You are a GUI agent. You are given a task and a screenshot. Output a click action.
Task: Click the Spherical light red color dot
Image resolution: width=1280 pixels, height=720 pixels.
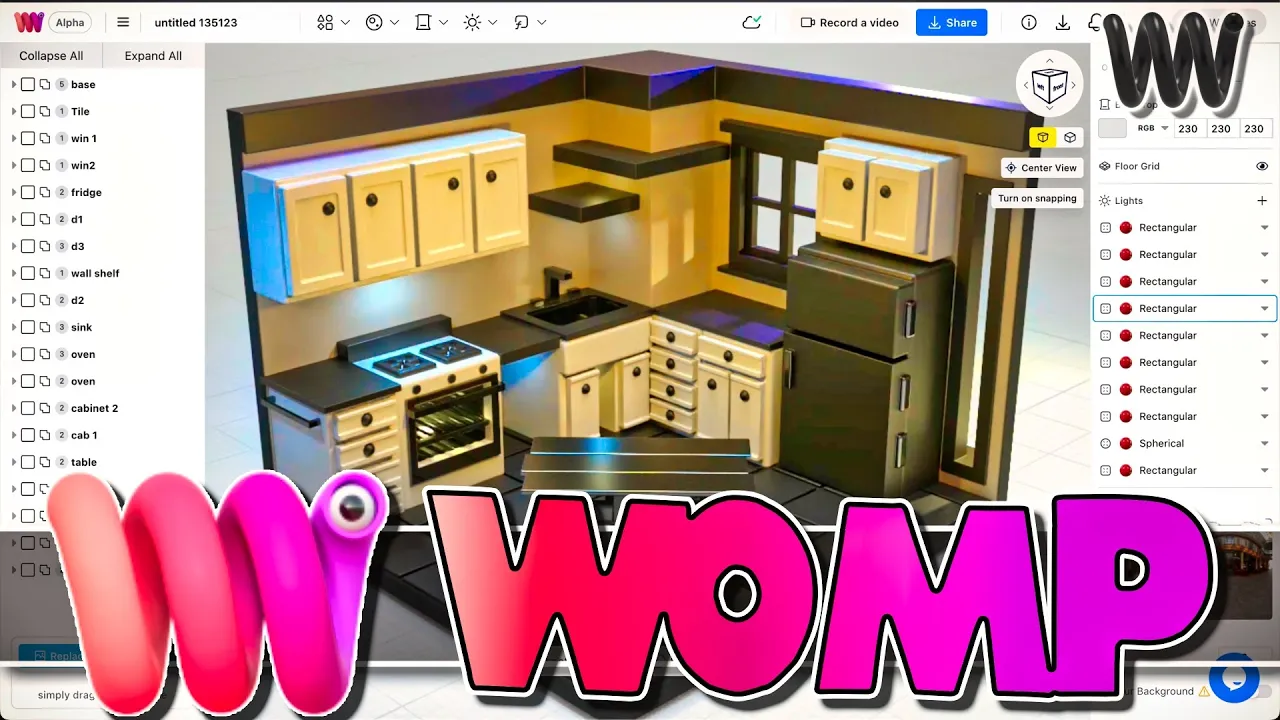point(1125,443)
